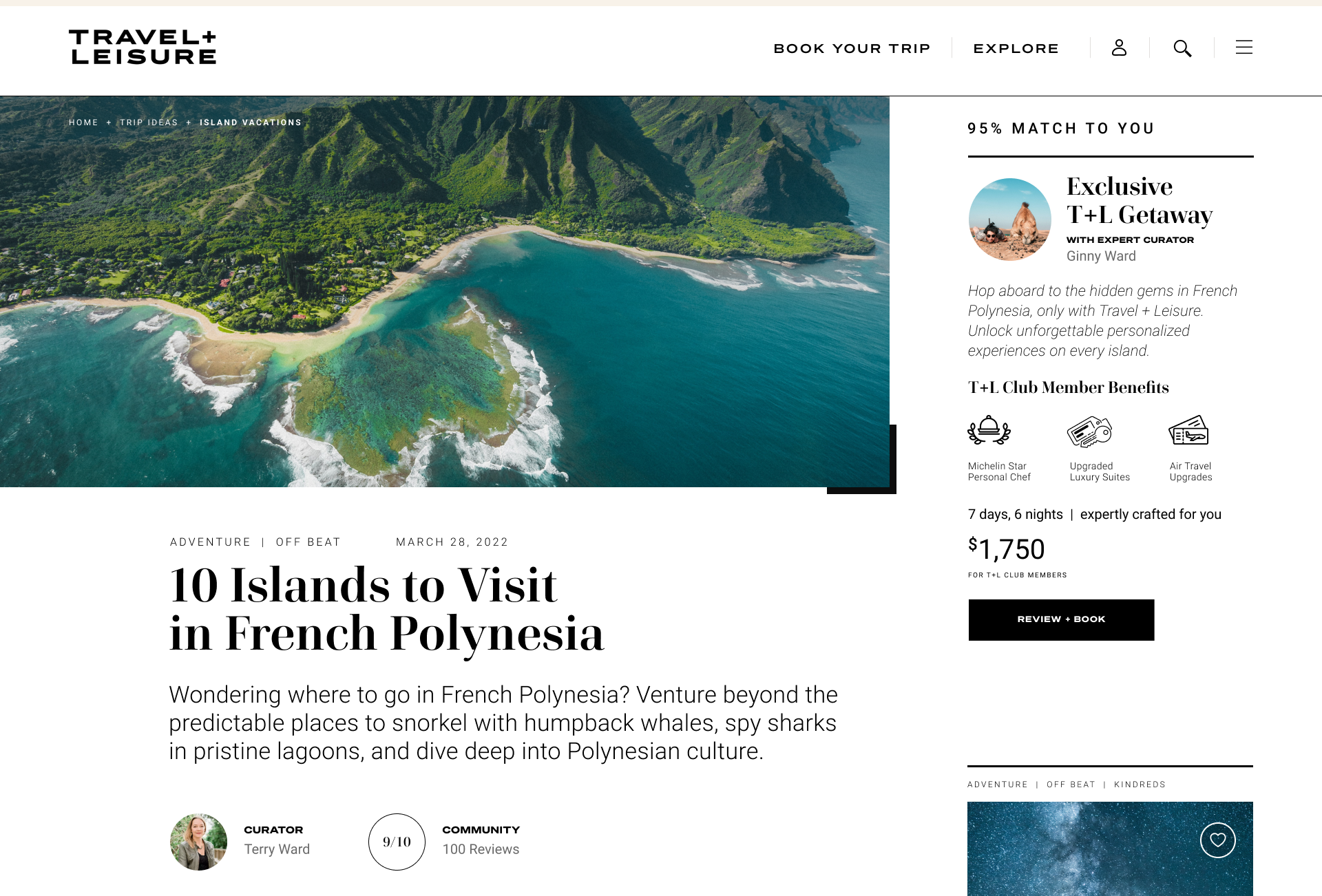
Task: Open the 100 Reviews link
Action: click(481, 850)
